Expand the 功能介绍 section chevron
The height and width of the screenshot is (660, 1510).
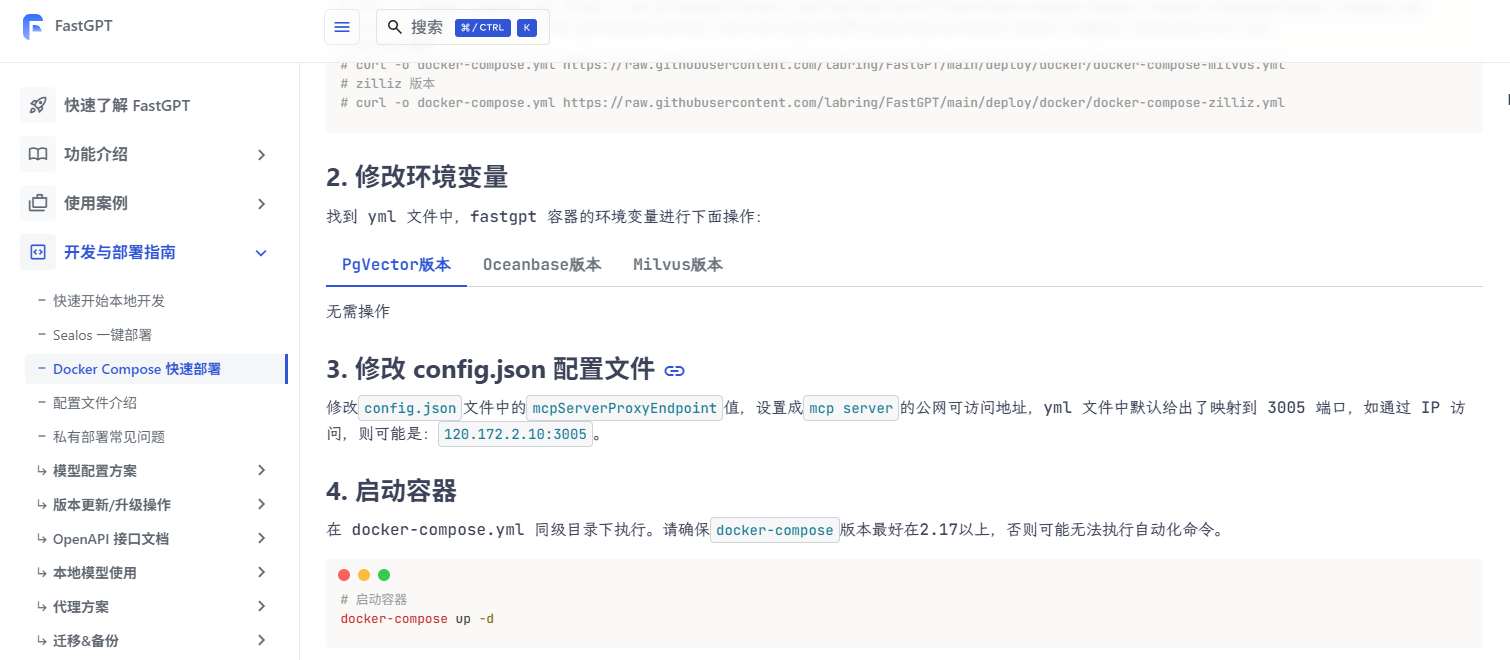click(x=261, y=155)
